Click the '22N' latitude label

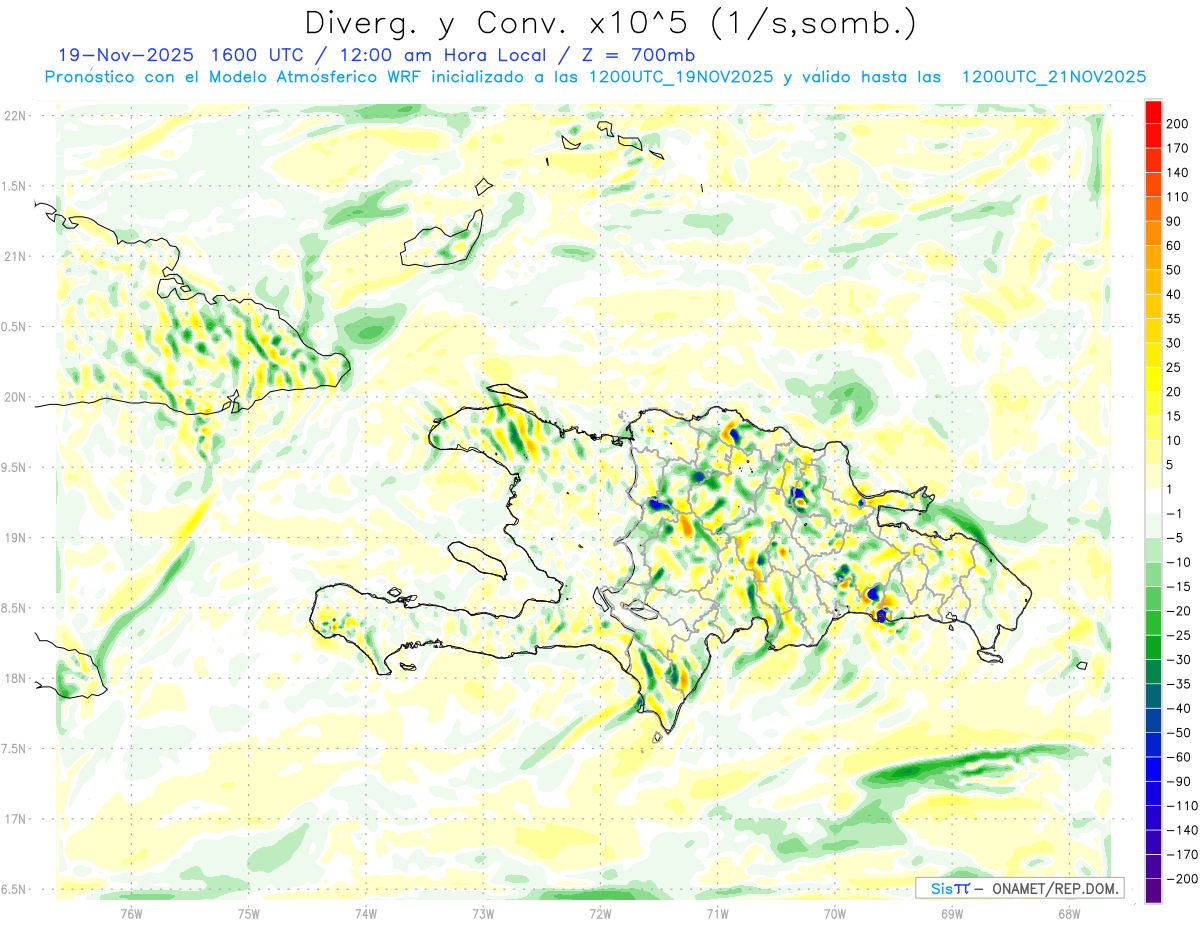[15, 115]
